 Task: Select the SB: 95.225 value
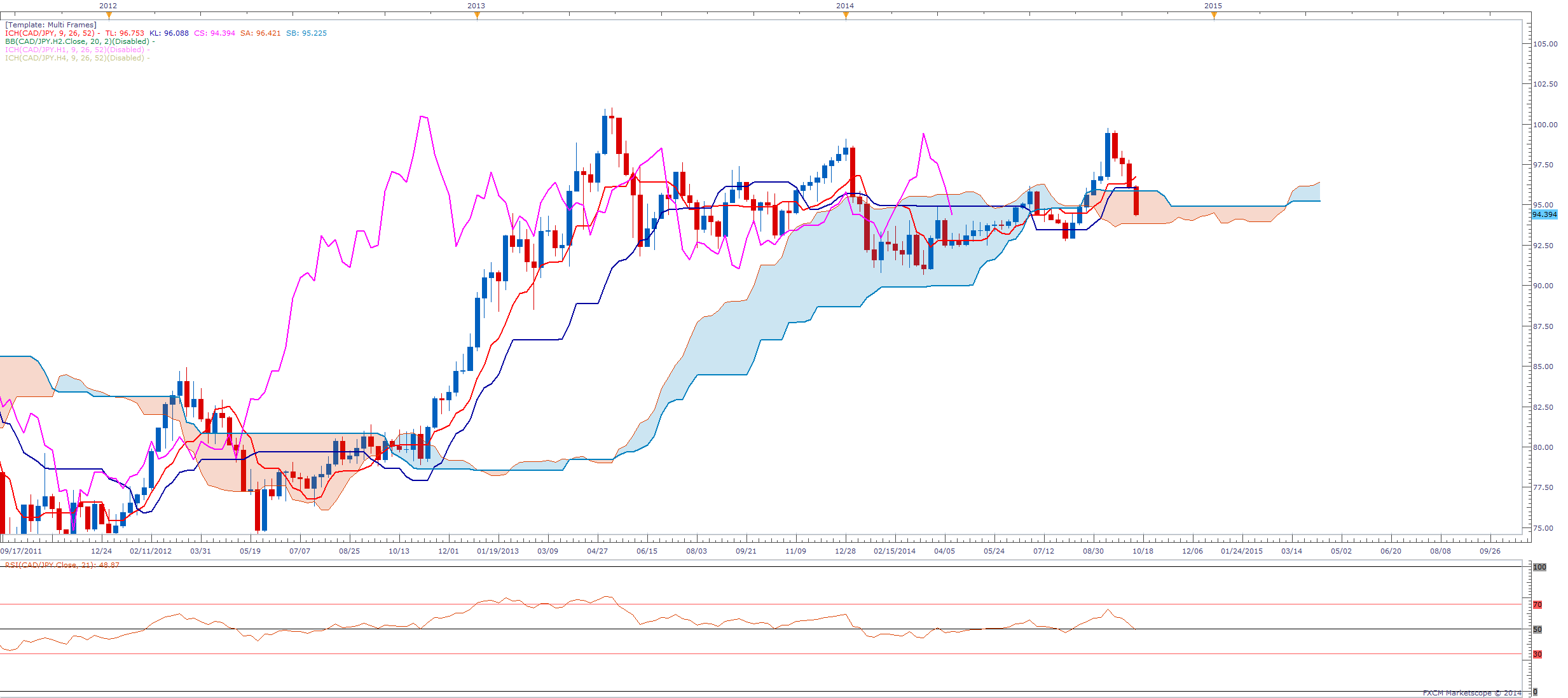click(306, 33)
